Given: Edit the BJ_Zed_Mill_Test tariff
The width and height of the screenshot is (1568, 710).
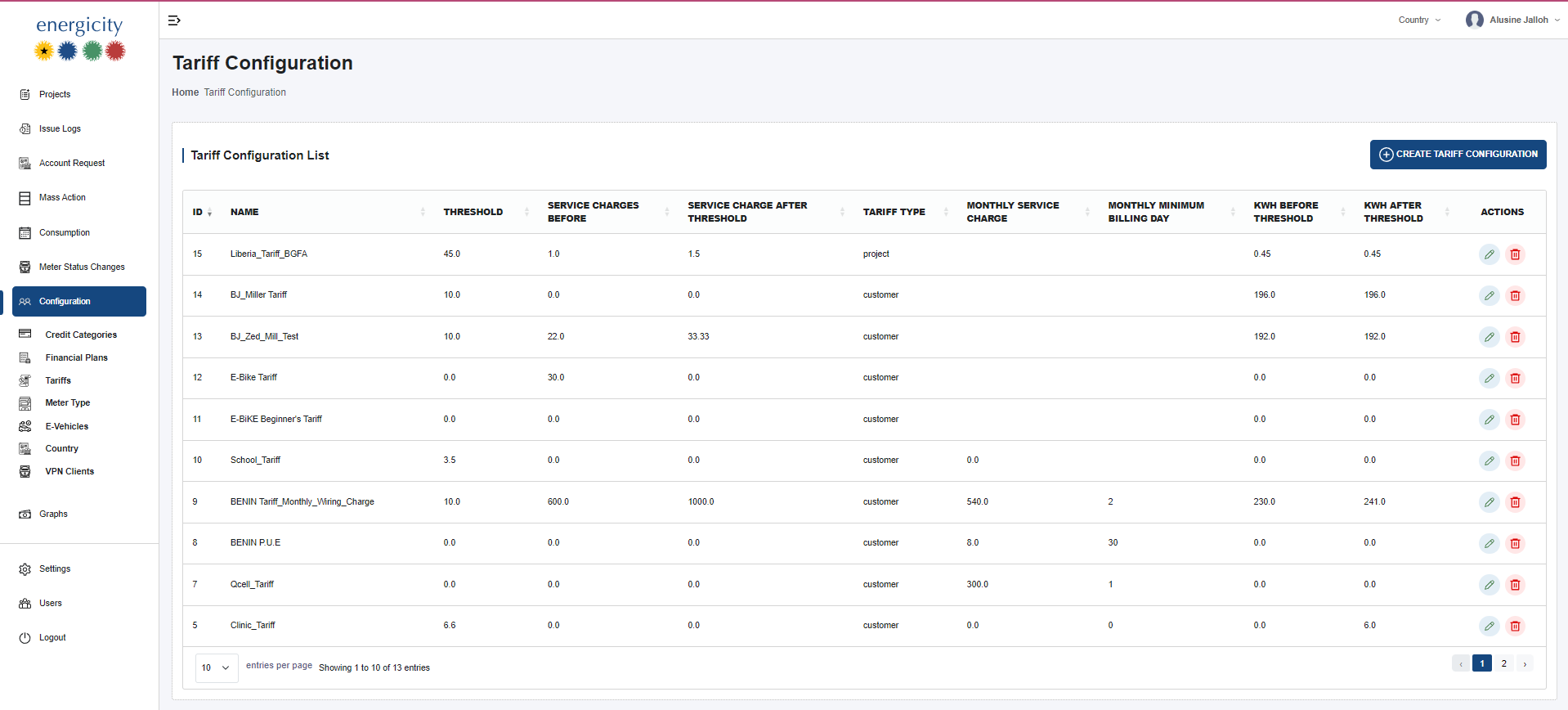Looking at the screenshot, I should pos(1490,337).
